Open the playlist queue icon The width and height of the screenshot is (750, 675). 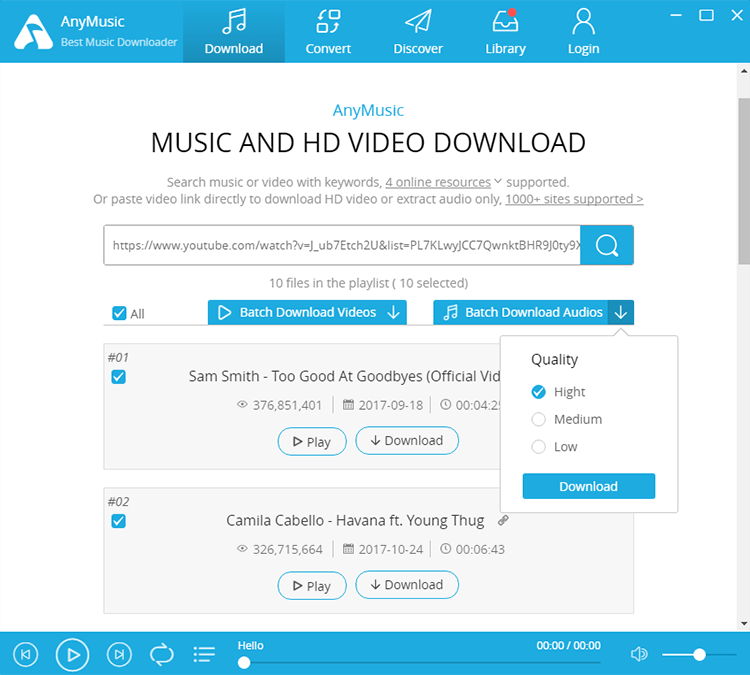click(x=204, y=654)
